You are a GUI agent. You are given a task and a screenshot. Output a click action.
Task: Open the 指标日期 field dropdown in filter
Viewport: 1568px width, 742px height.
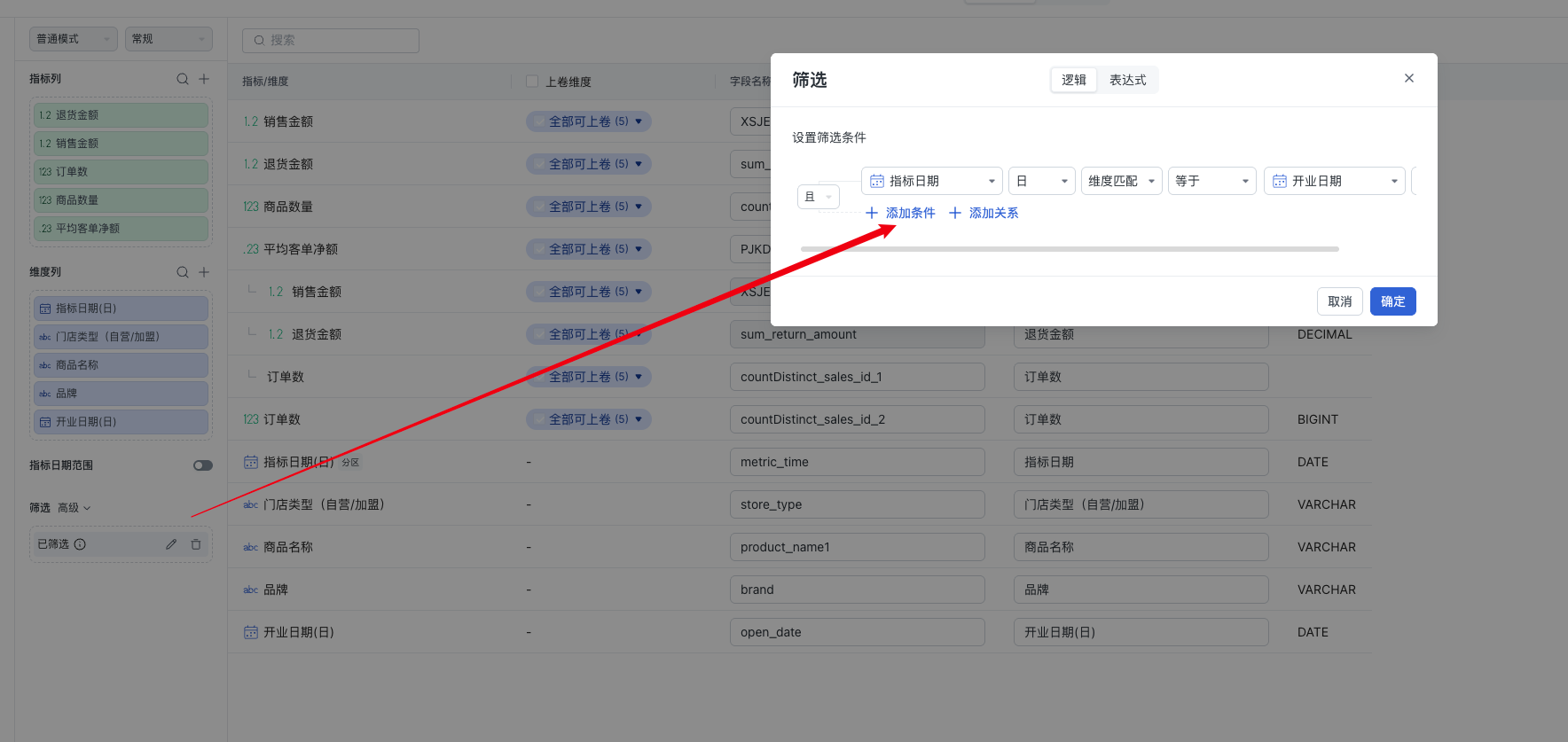[931, 181]
